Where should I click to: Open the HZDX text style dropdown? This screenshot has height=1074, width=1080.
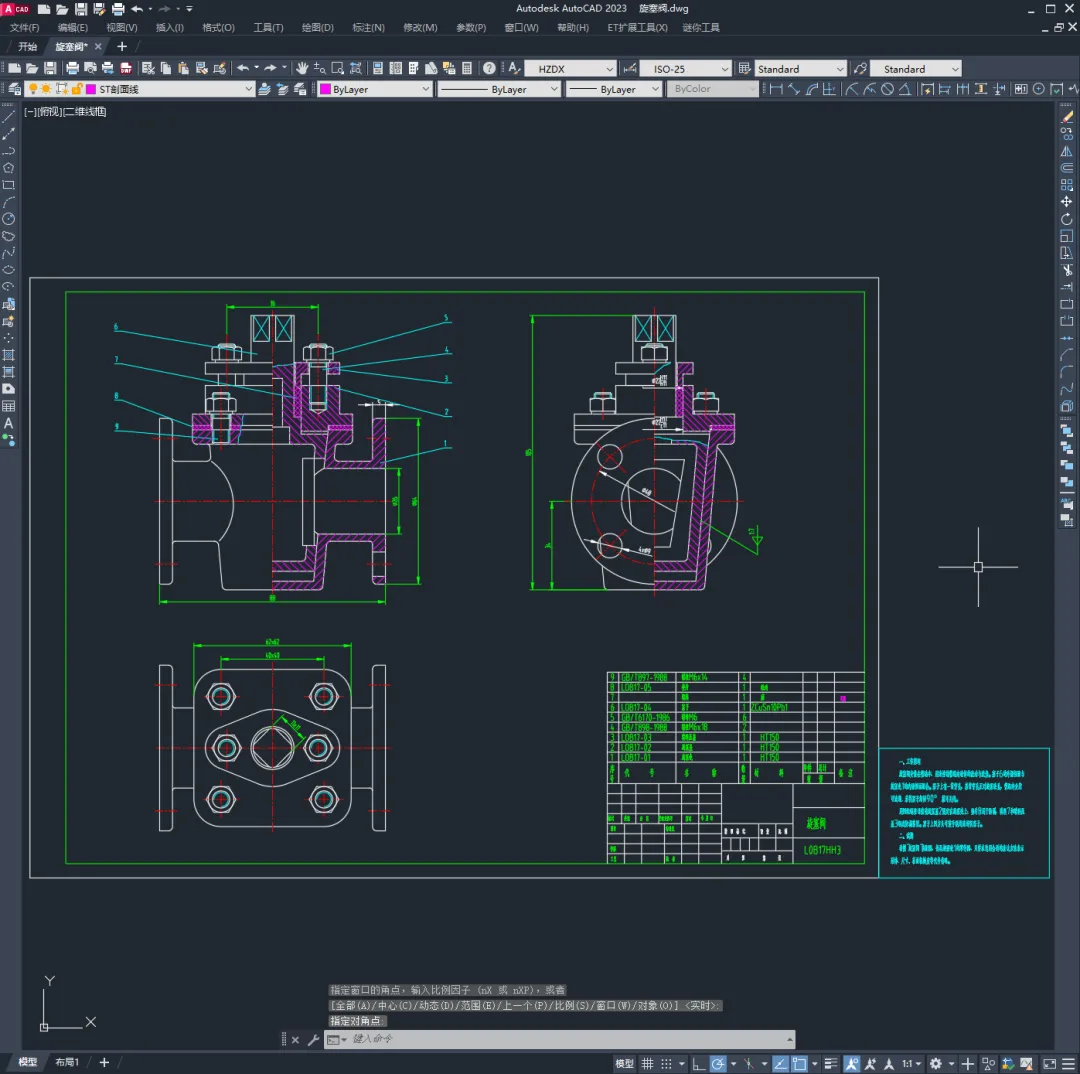(570, 69)
